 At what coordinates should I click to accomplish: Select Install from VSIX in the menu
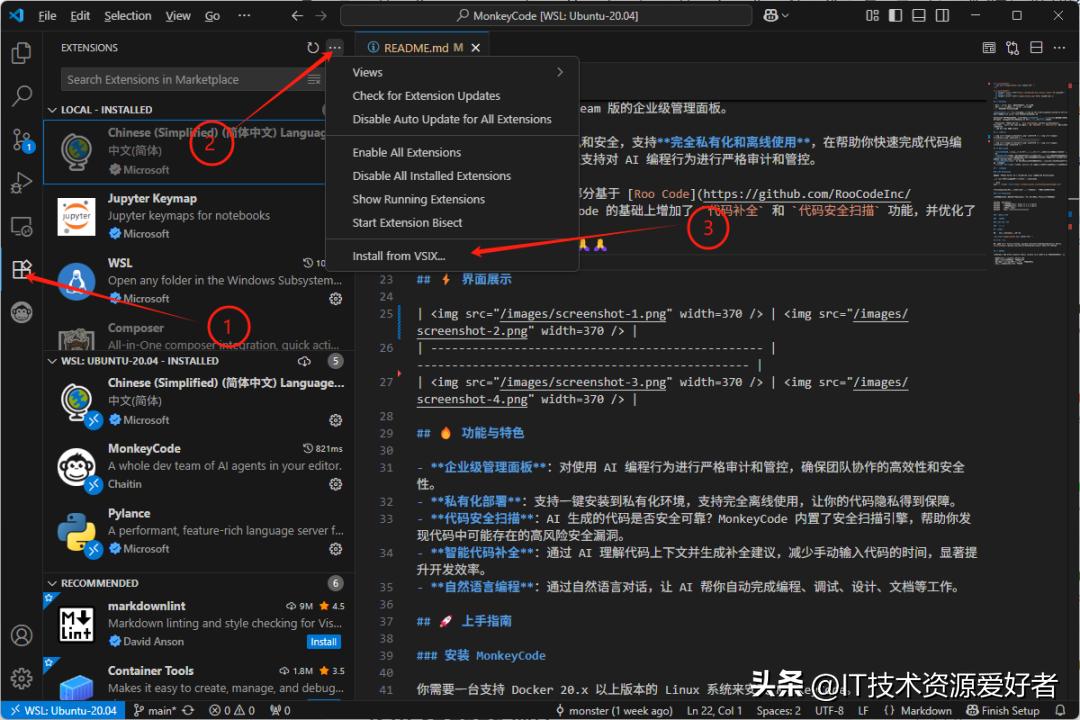[x=396, y=255]
